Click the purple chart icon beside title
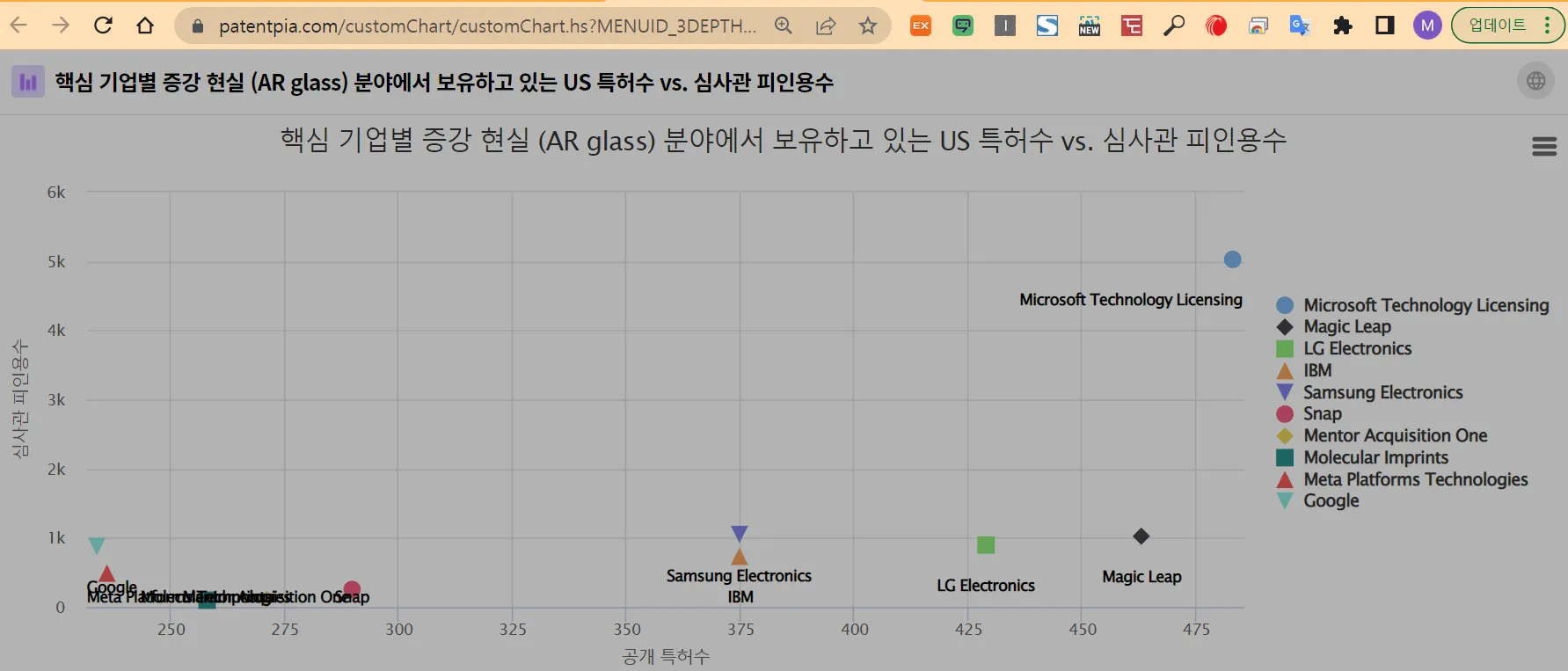1568x671 pixels. (28, 82)
